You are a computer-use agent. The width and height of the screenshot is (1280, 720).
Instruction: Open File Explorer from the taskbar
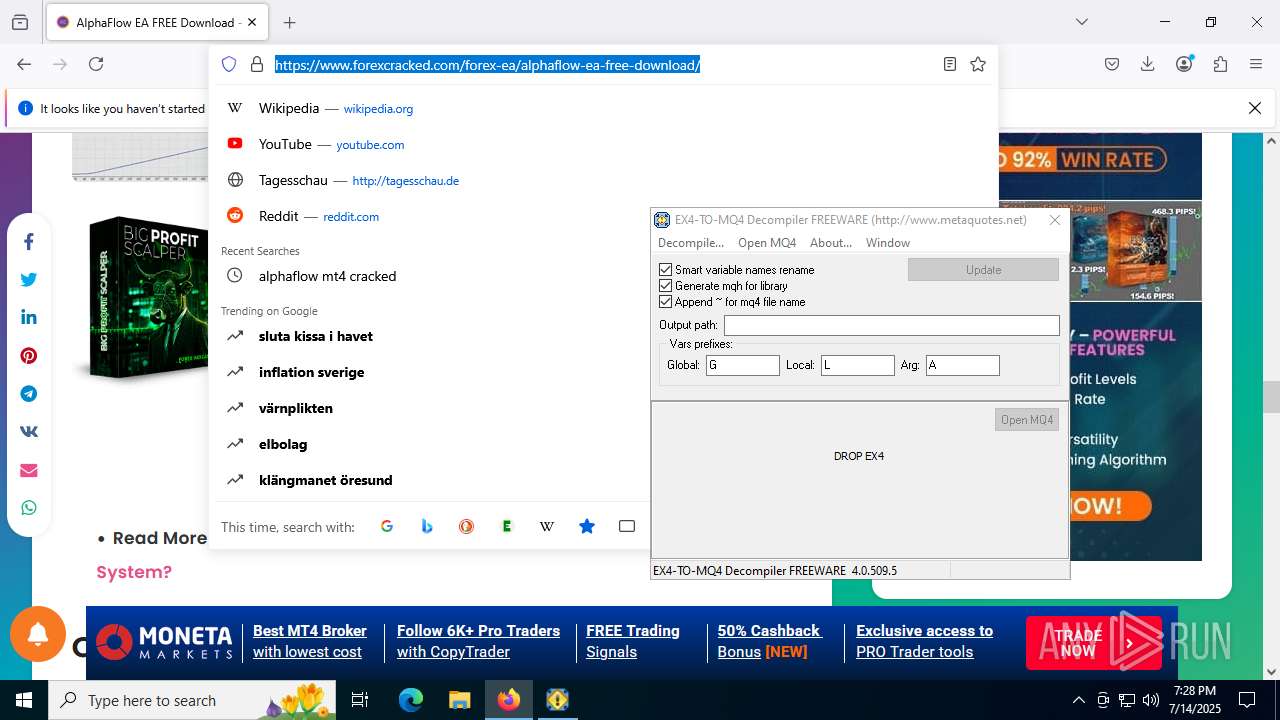pyautogui.click(x=460, y=700)
